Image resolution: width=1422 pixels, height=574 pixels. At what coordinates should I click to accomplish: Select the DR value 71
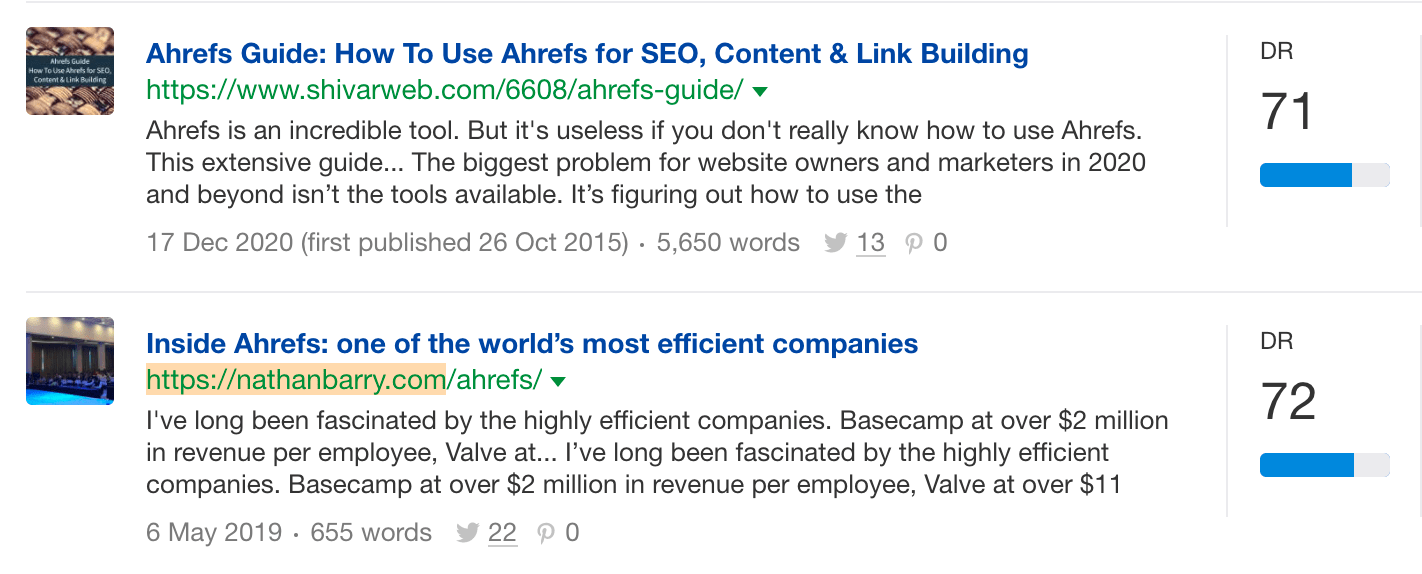pyautogui.click(x=1287, y=112)
